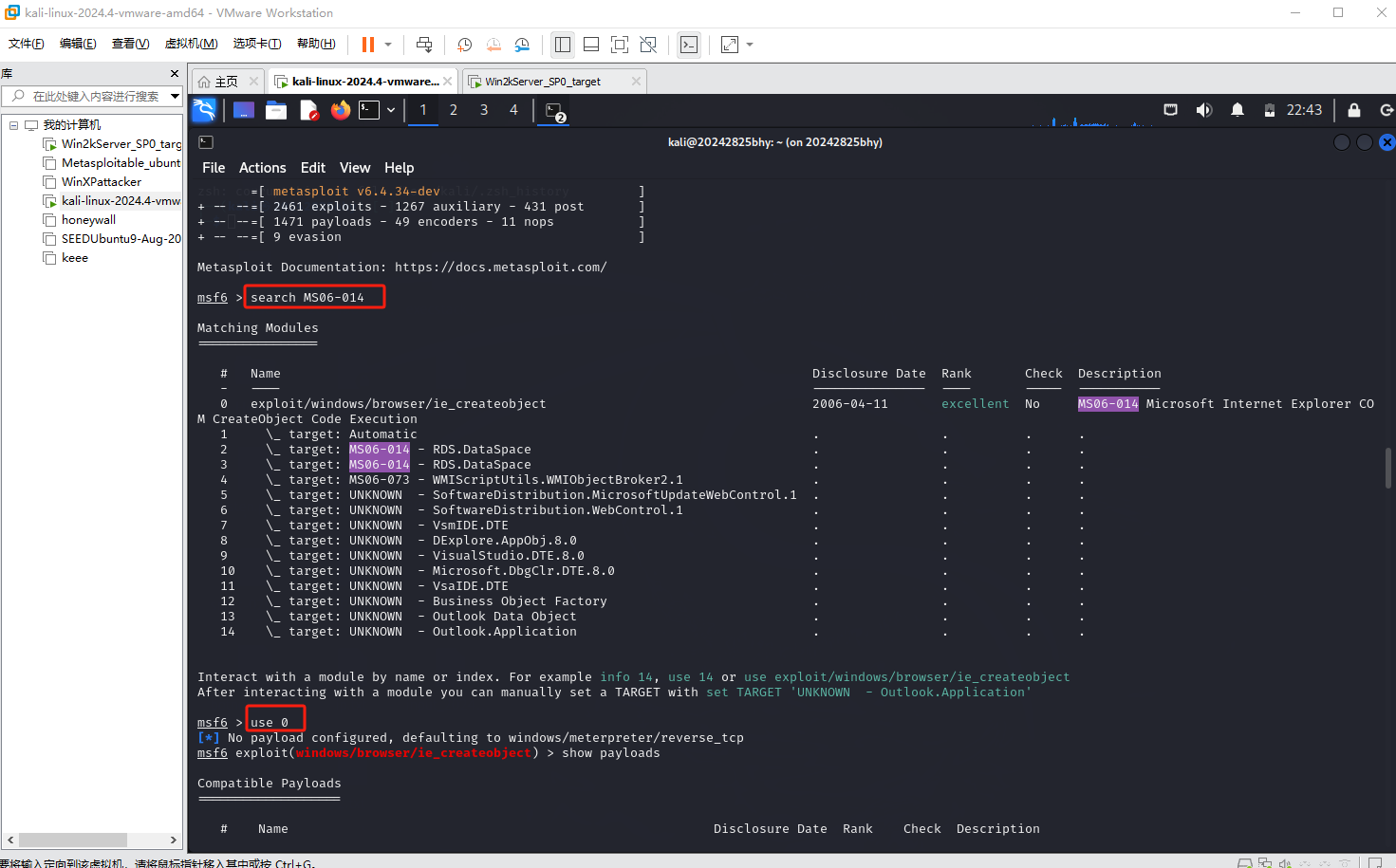Select honeywall in the library
This screenshot has width=1396, height=868.
pos(80,220)
